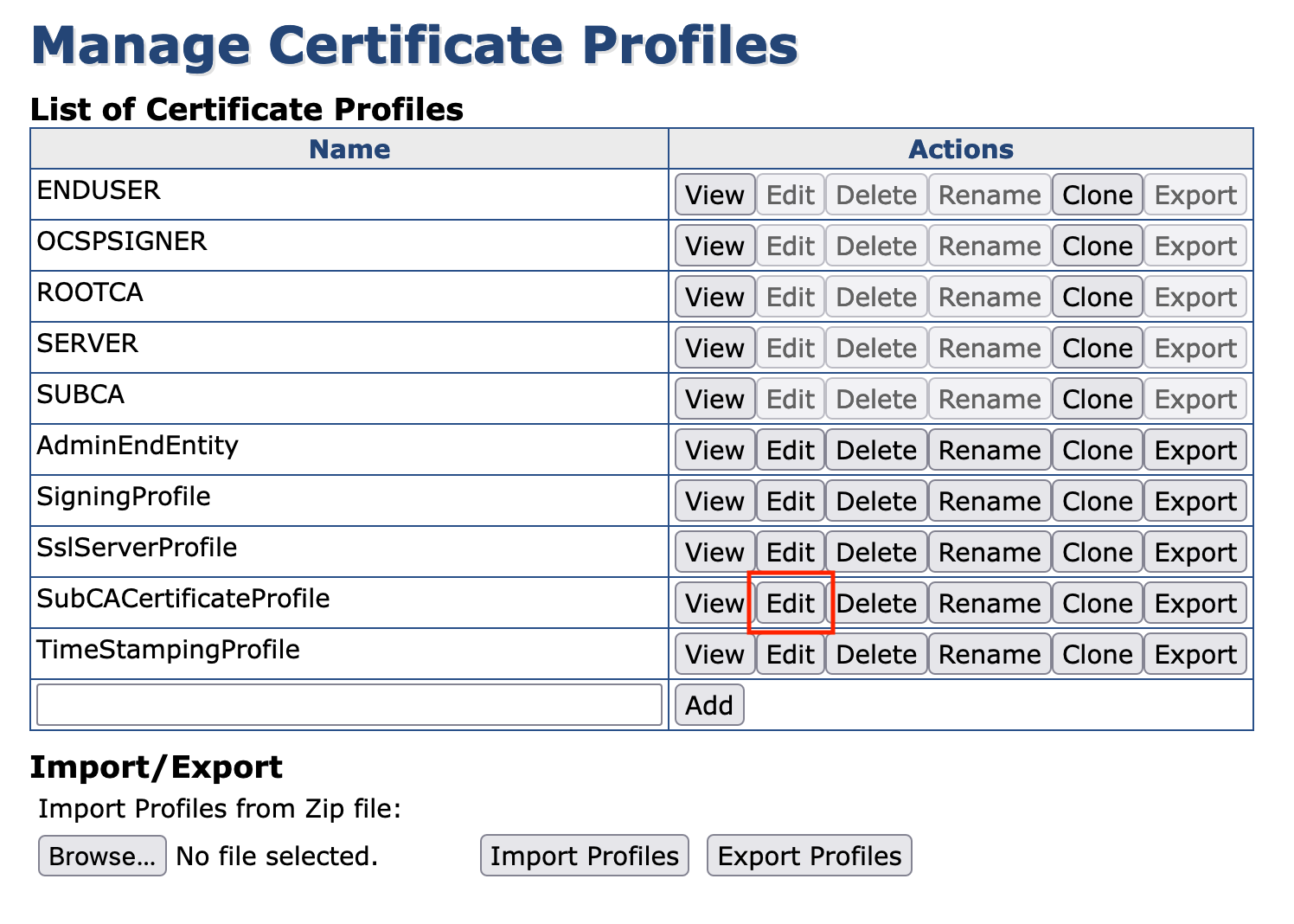View the SERVER profile
Viewport: 1294px width, 924px height.
tap(714, 348)
